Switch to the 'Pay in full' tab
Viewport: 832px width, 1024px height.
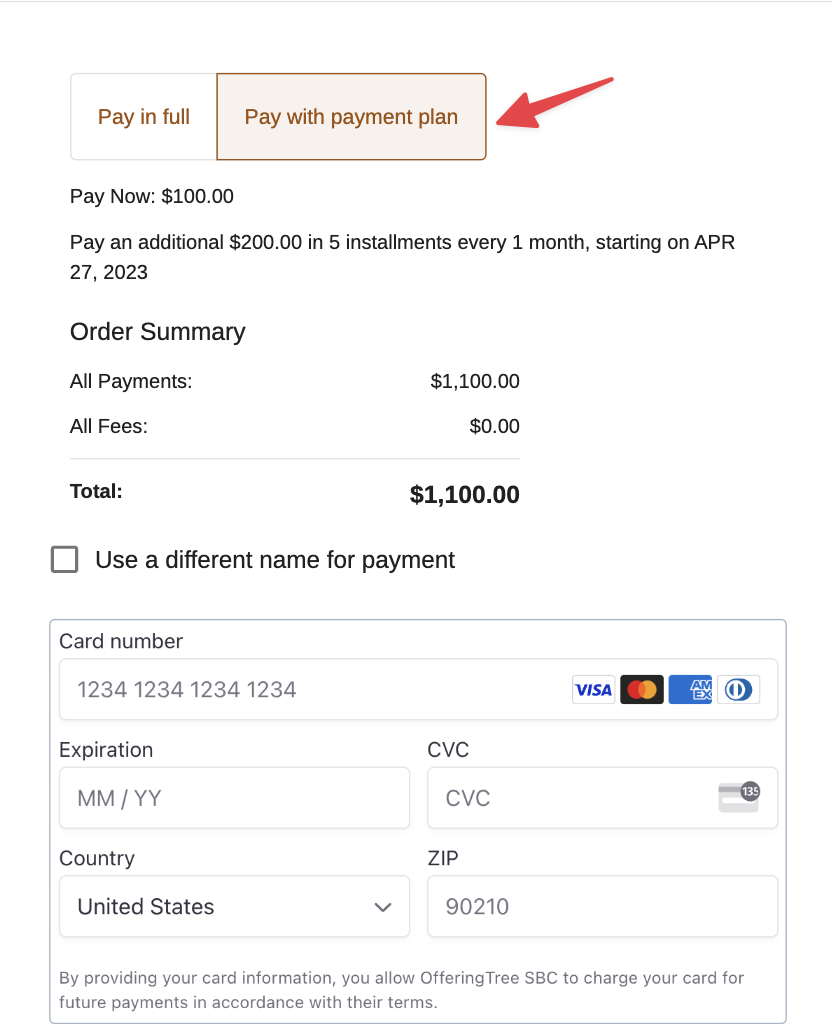[x=143, y=117]
